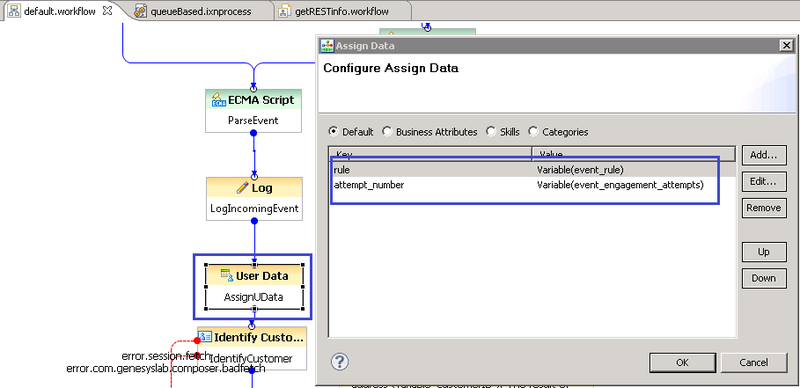Screen dimensions: 800x388
Task: Select the attempt_number key row
Action: [369, 185]
